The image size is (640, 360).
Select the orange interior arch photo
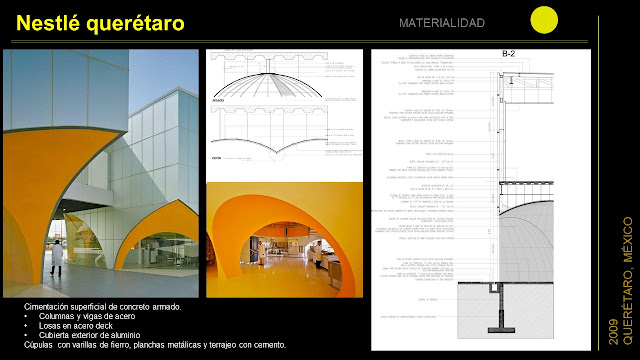point(284,240)
